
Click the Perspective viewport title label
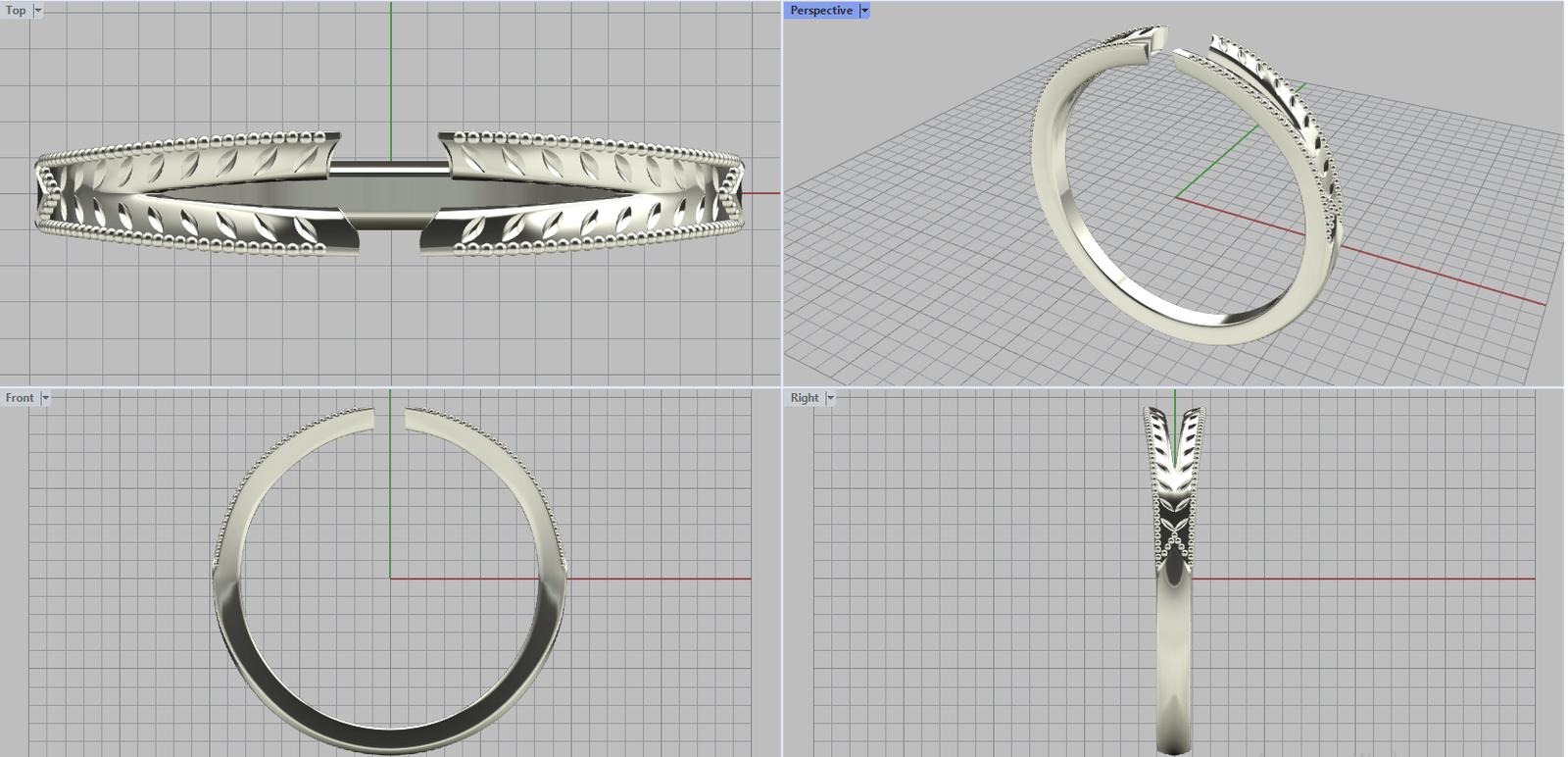(x=820, y=11)
